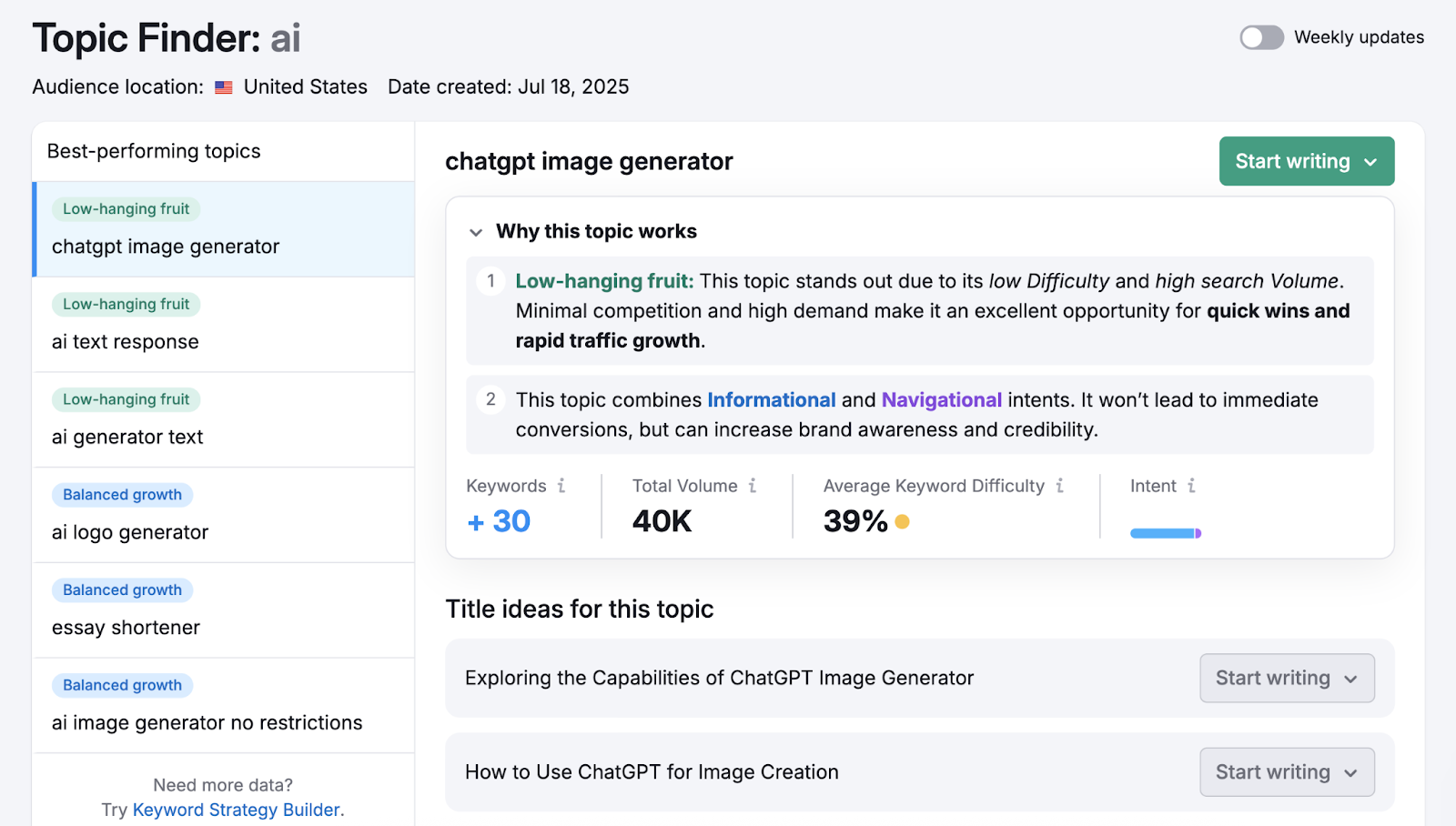Collapse the Why this topic works section
This screenshot has width=1456, height=826.
click(476, 232)
